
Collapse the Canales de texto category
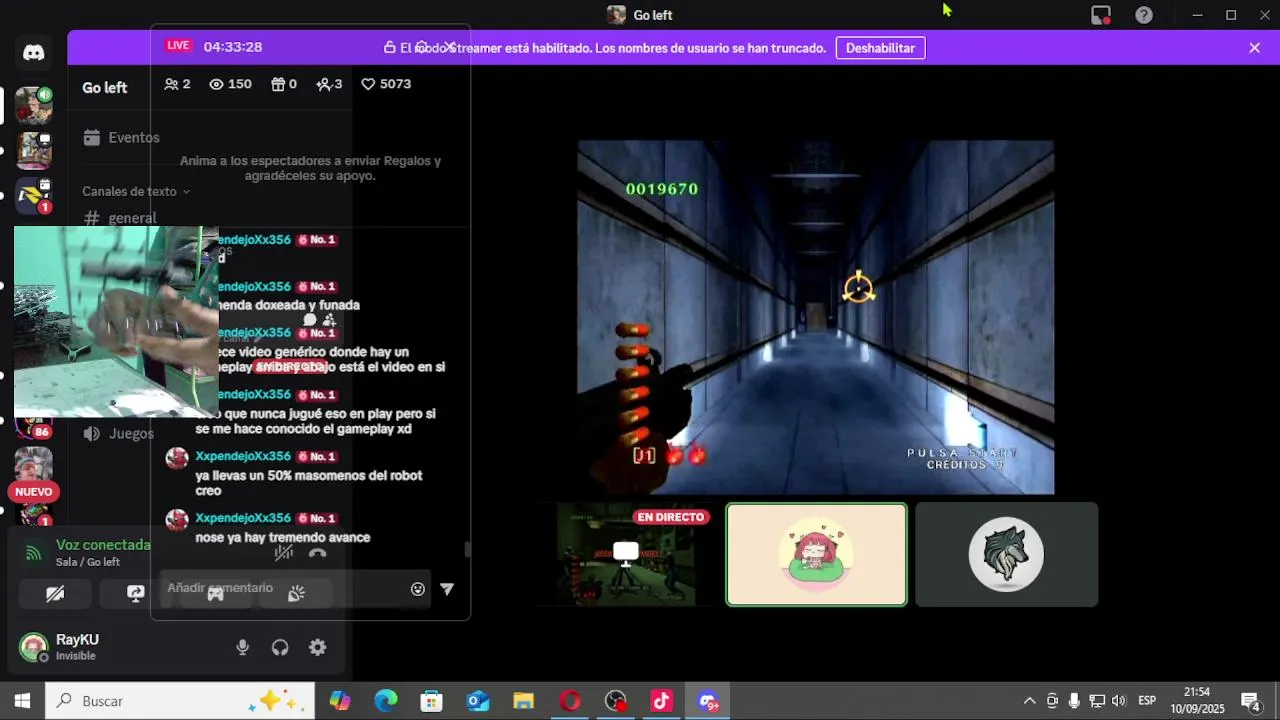(x=135, y=191)
